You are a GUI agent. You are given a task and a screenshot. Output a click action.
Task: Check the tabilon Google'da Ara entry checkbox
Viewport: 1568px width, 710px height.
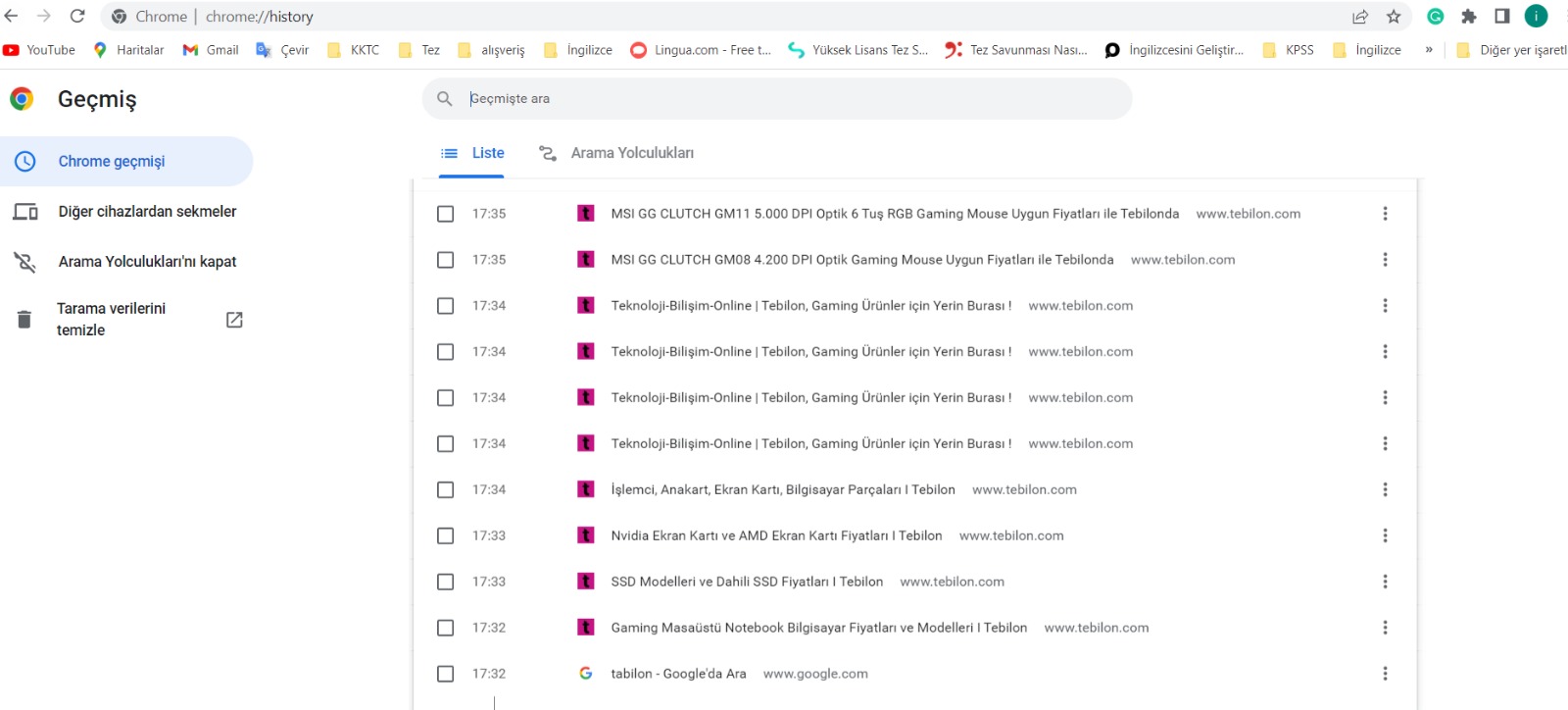[446, 674]
